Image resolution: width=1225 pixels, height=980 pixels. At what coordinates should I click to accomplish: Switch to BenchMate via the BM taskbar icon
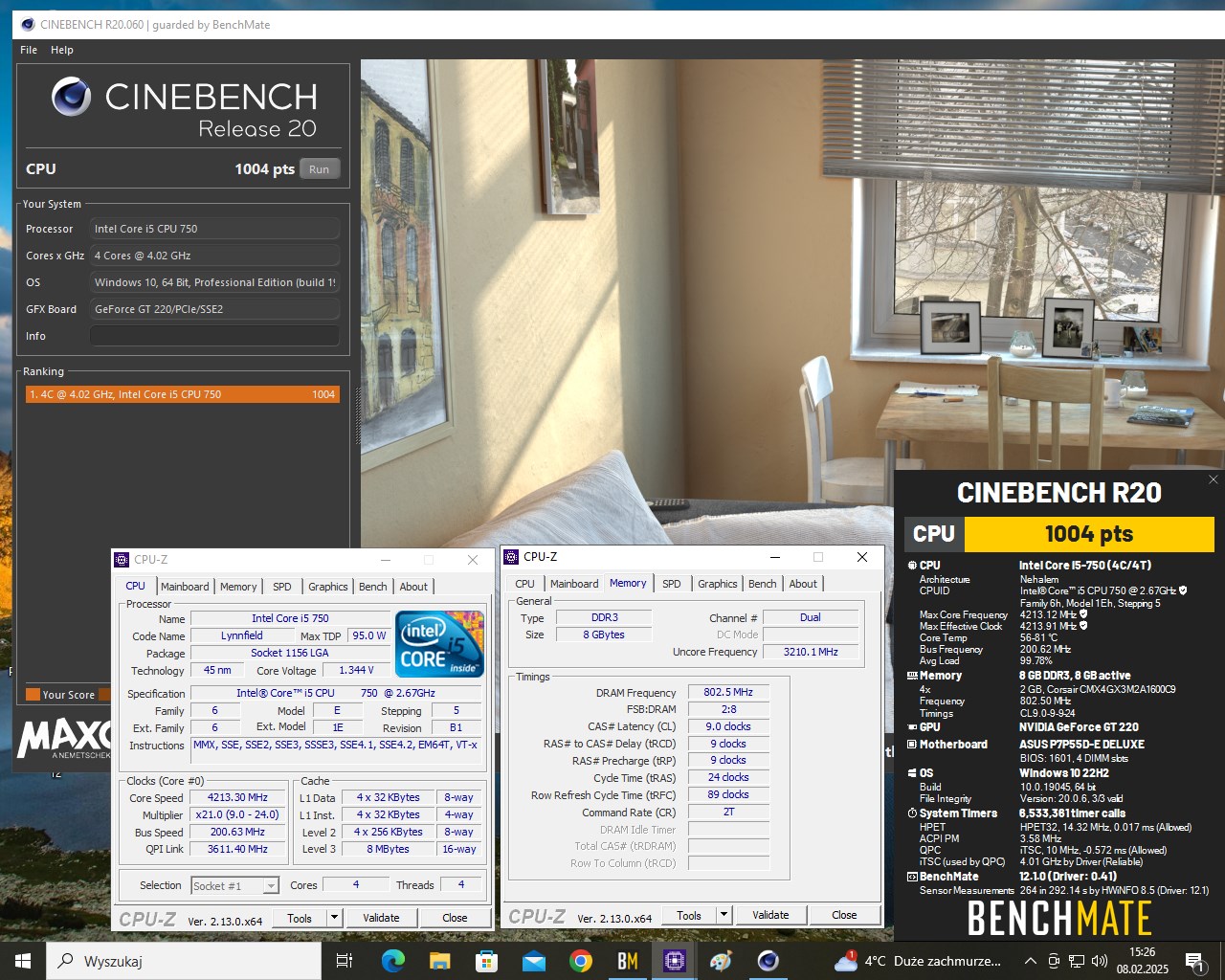(627, 961)
